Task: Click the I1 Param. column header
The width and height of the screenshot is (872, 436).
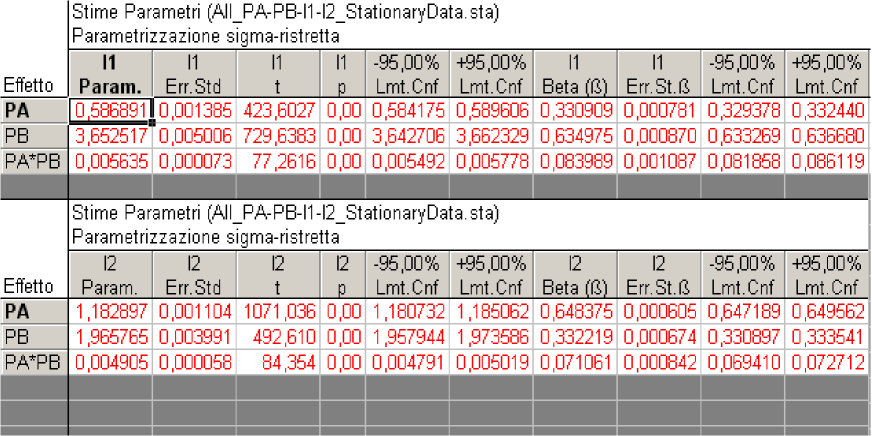Action: click(x=110, y=74)
